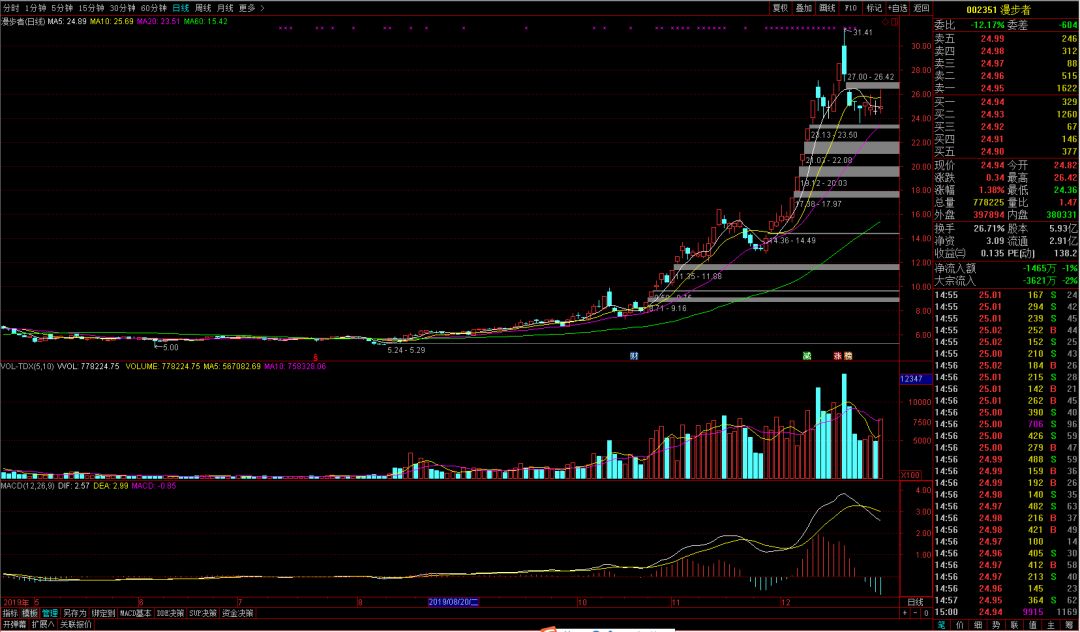Viewport: 1080px width, 632px height.
Task: Click the 漫步者(日线) chart title
Action: point(23,21)
